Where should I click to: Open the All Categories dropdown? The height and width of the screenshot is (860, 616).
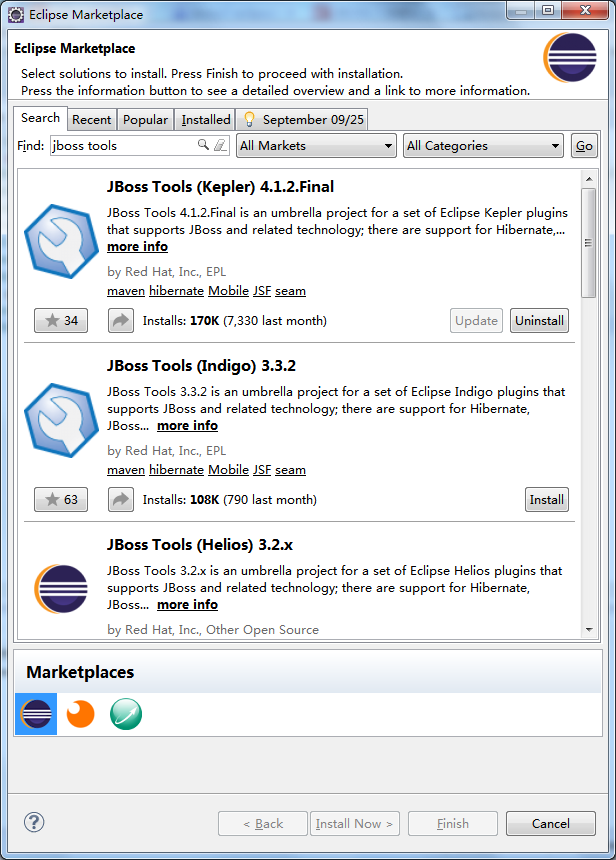click(x=483, y=145)
